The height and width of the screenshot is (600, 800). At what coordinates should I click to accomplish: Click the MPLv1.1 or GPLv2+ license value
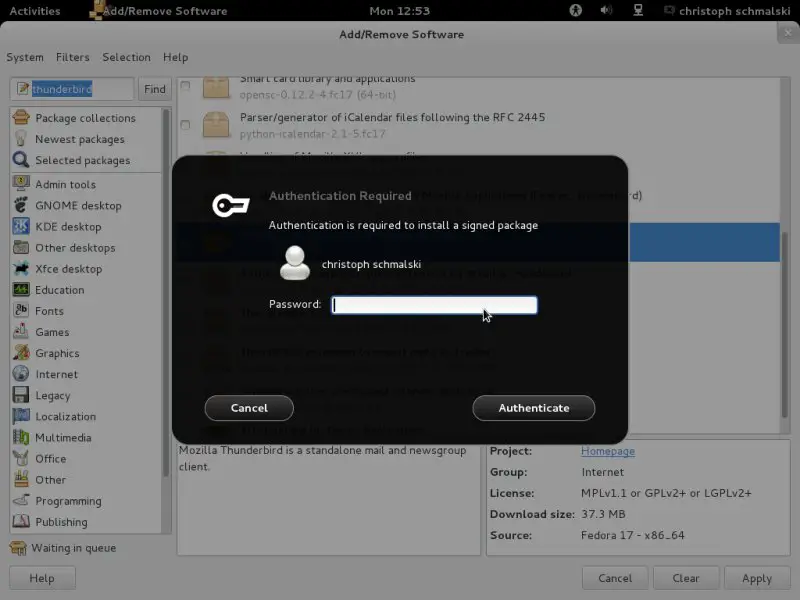[x=666, y=493]
